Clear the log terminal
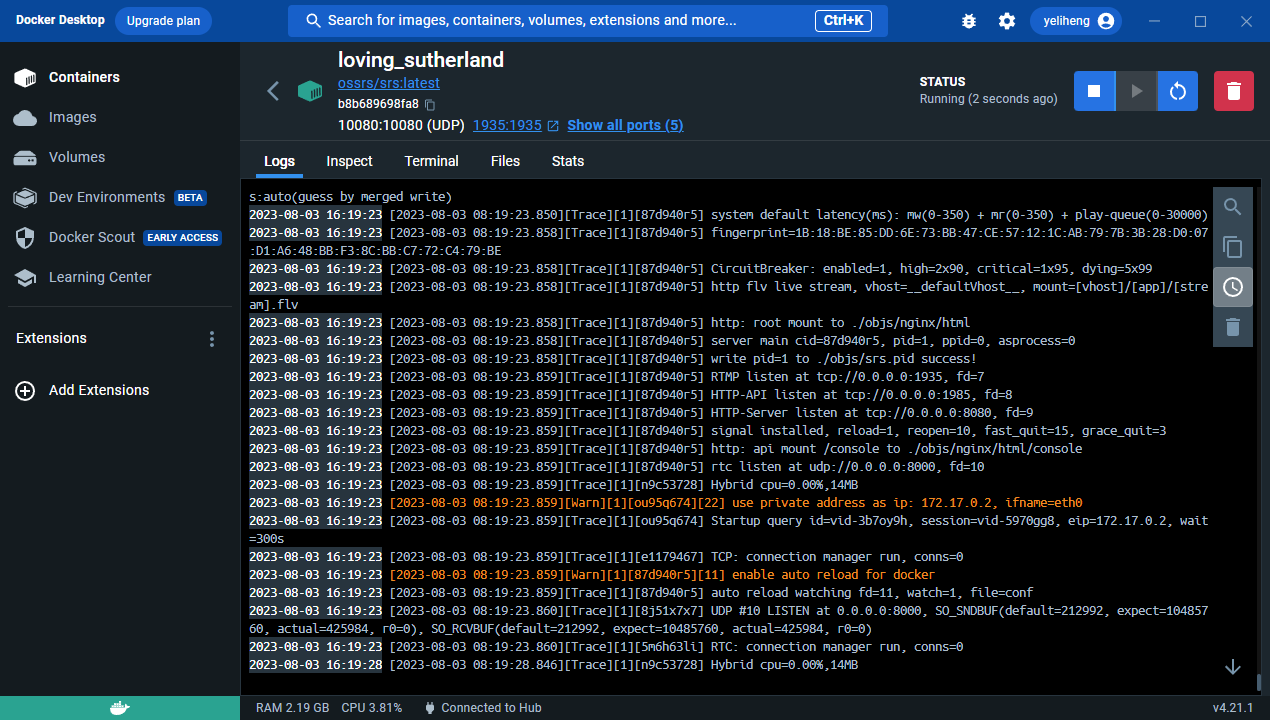 (x=1232, y=327)
